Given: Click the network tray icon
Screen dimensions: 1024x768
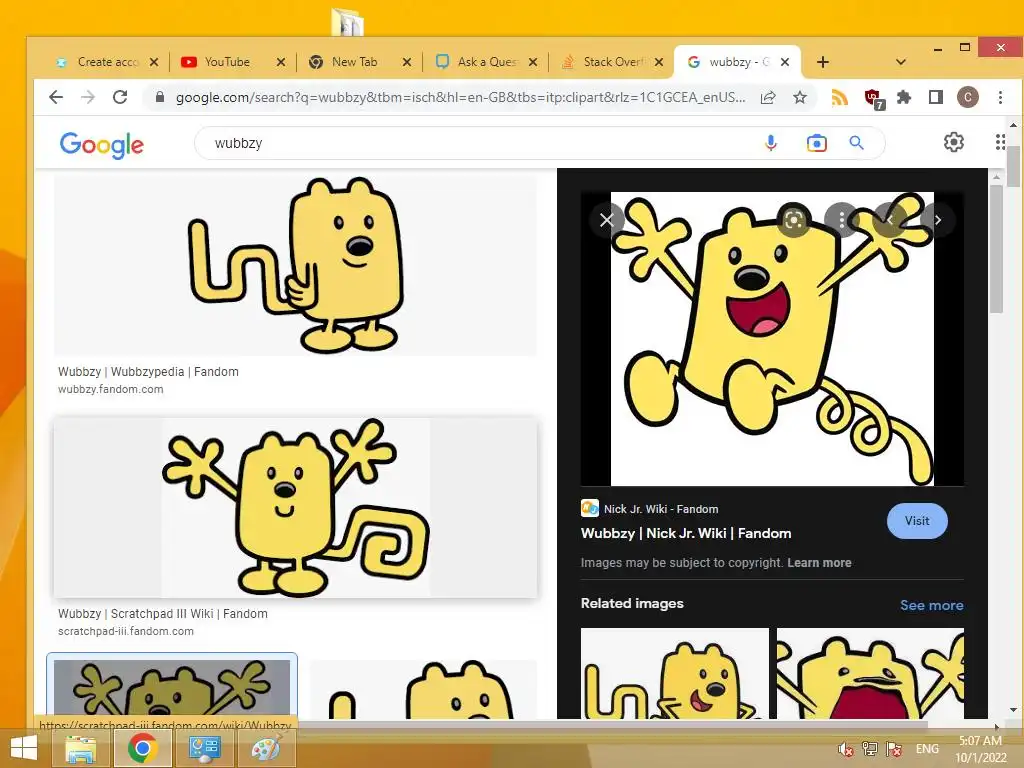Looking at the screenshot, I should pyautogui.click(x=869, y=749).
